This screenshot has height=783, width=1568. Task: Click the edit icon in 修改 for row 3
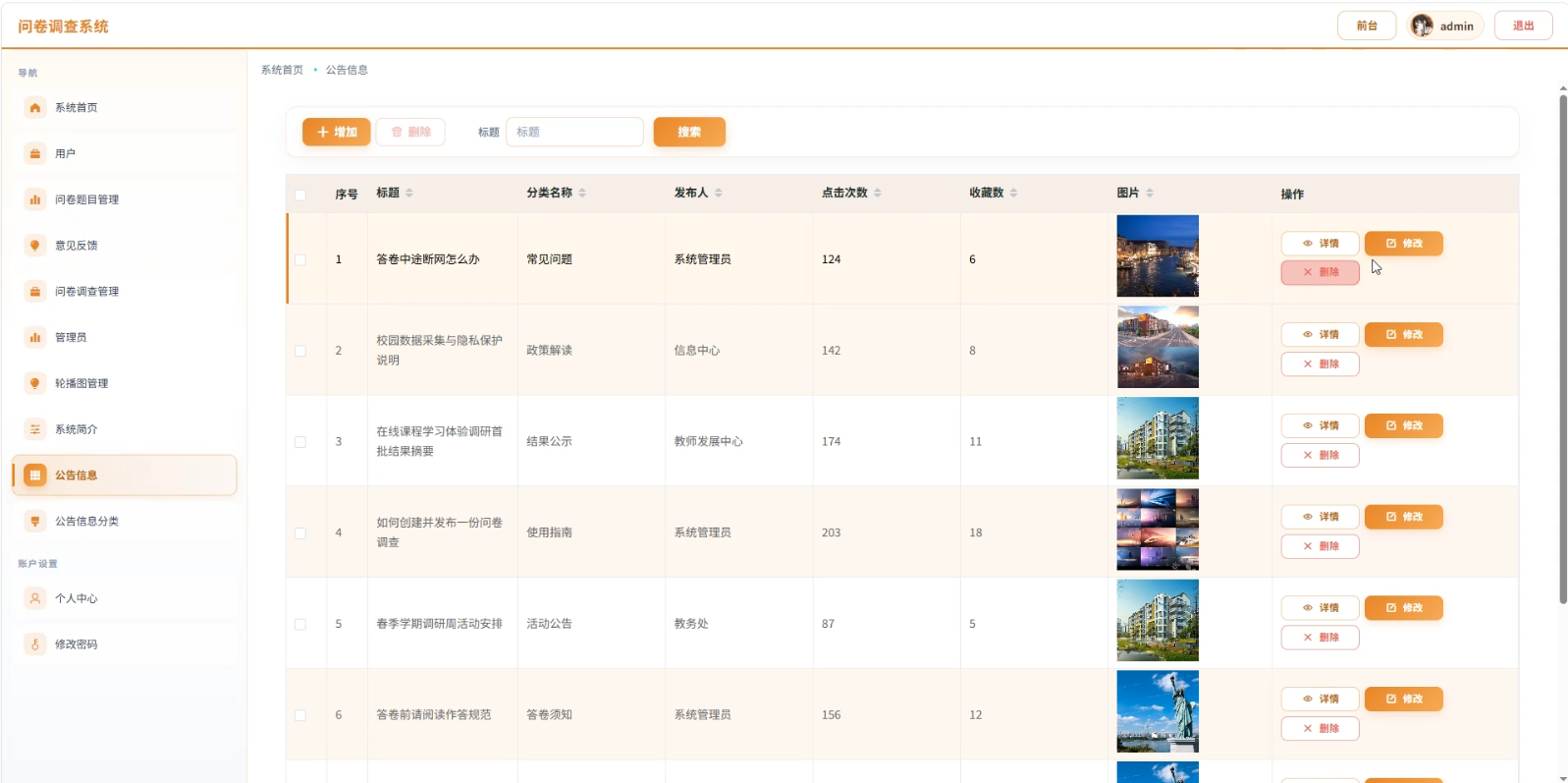(1391, 425)
